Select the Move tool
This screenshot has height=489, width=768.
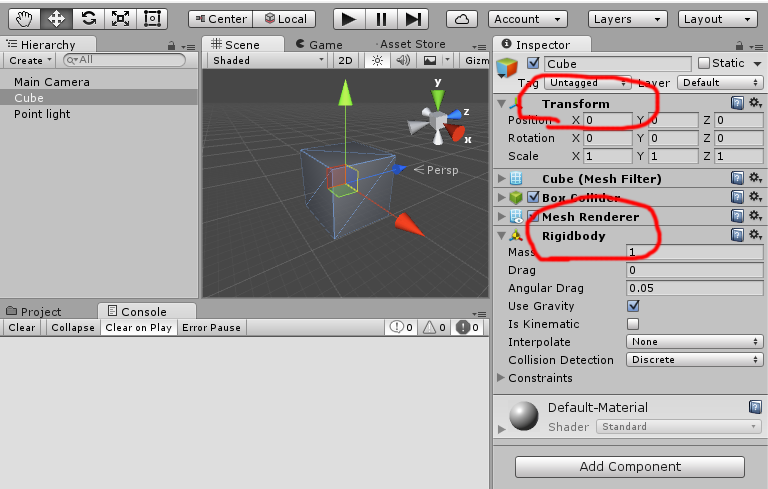click(x=56, y=19)
